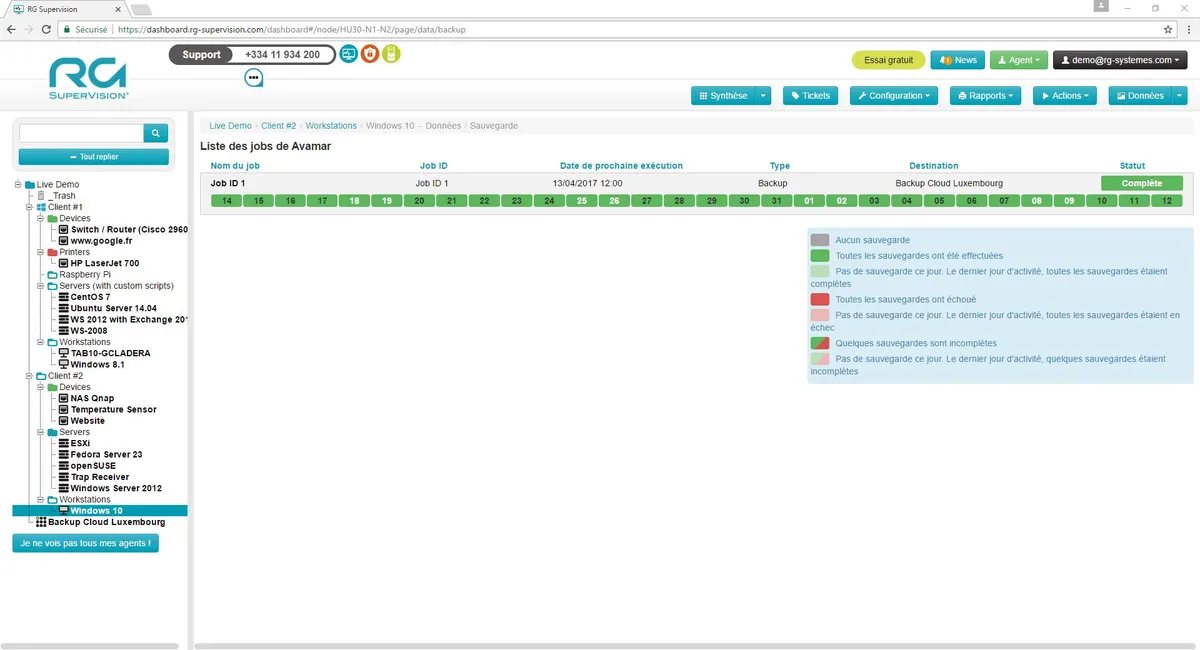
Task: Select the Windows Server 2012 node
Action: (116, 488)
